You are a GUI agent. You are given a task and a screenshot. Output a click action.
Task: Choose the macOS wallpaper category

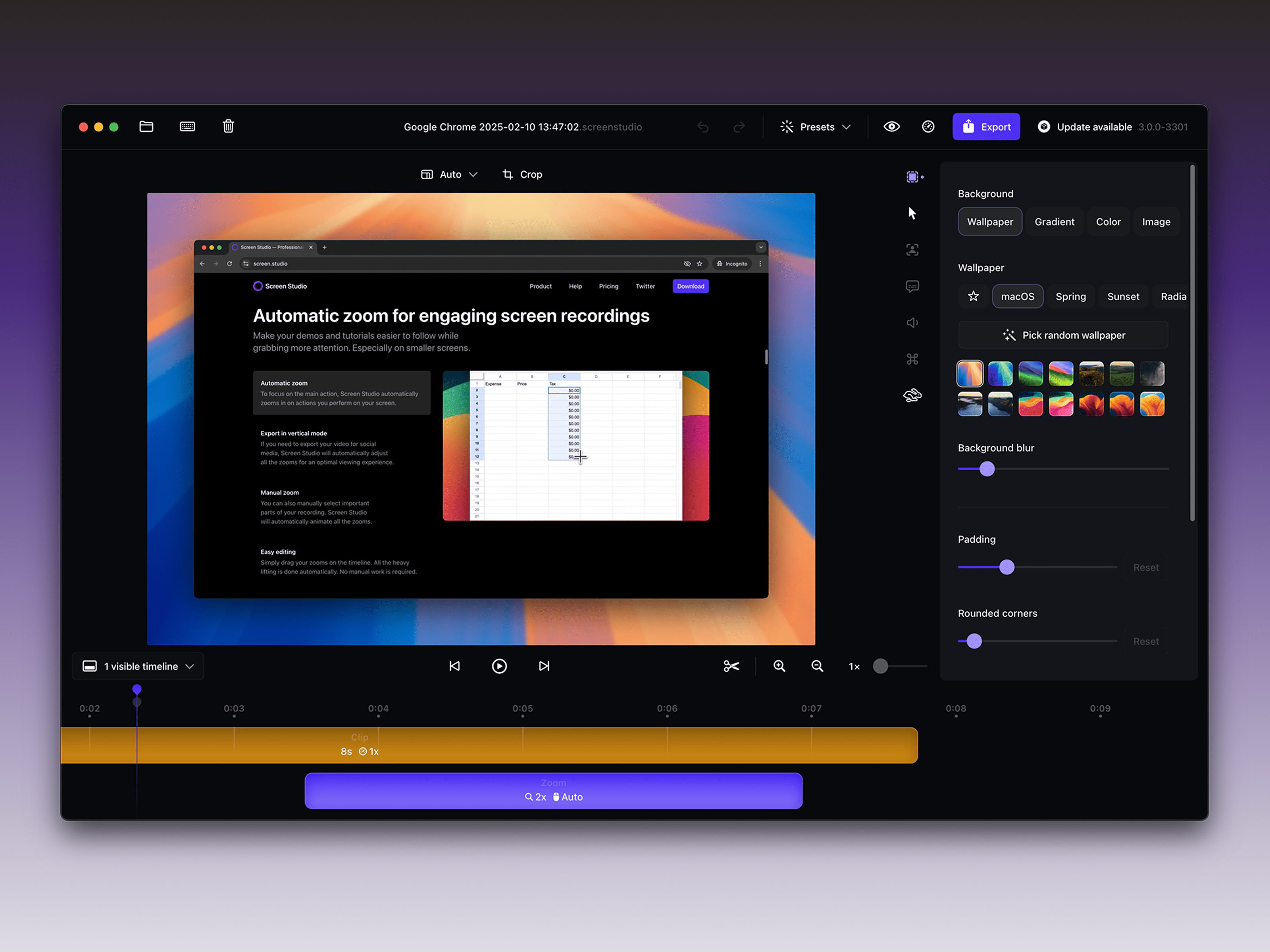pyautogui.click(x=1017, y=297)
